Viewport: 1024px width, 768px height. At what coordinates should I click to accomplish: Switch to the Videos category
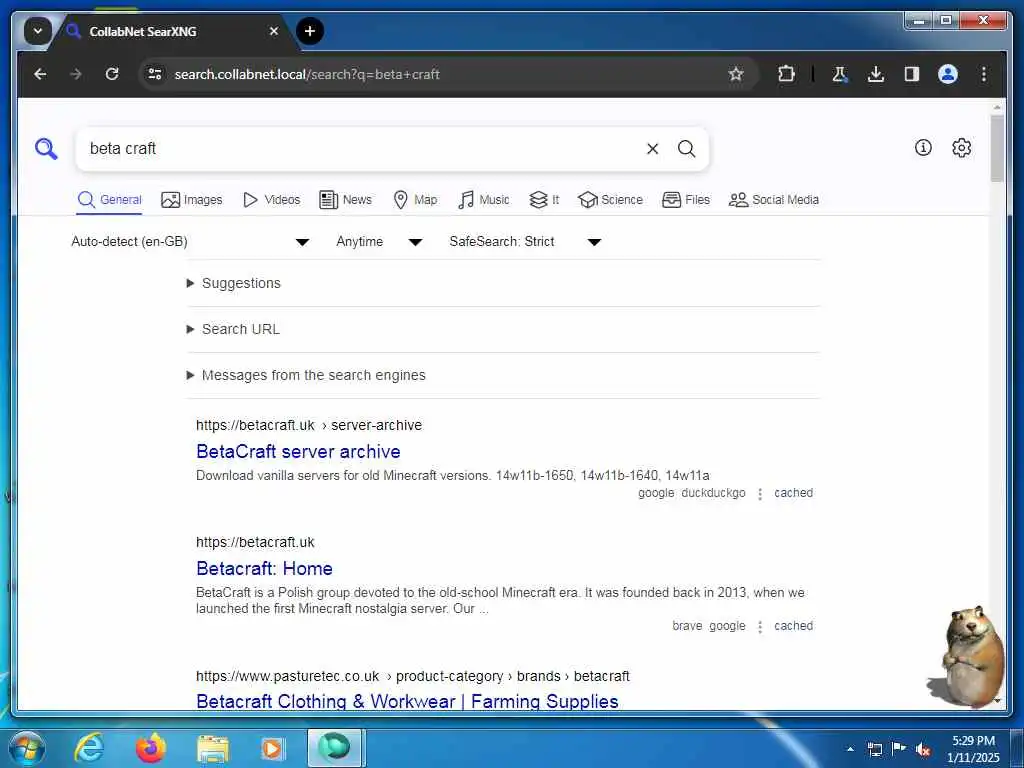point(271,200)
